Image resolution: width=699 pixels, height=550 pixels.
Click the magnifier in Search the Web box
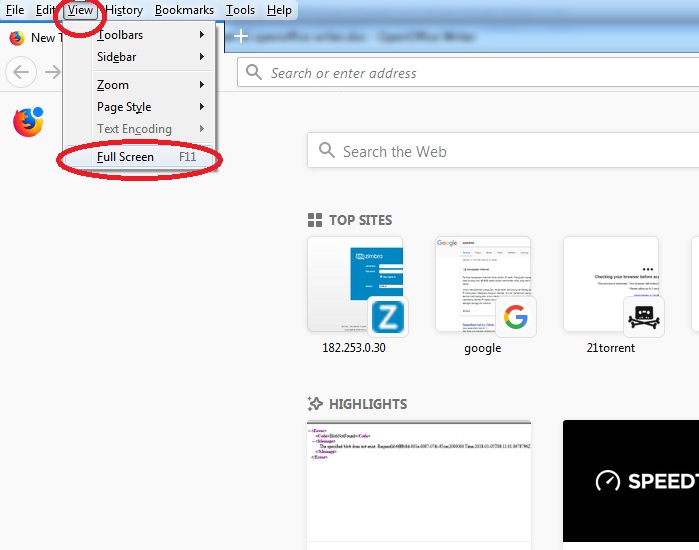tap(327, 151)
